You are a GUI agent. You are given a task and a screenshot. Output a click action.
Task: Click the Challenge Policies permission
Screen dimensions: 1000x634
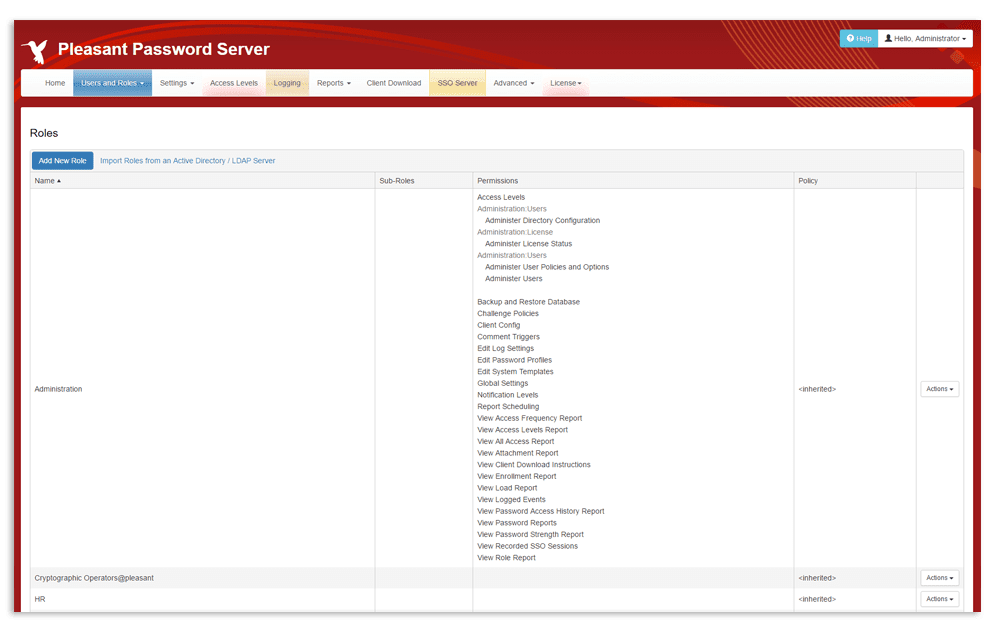(508, 314)
